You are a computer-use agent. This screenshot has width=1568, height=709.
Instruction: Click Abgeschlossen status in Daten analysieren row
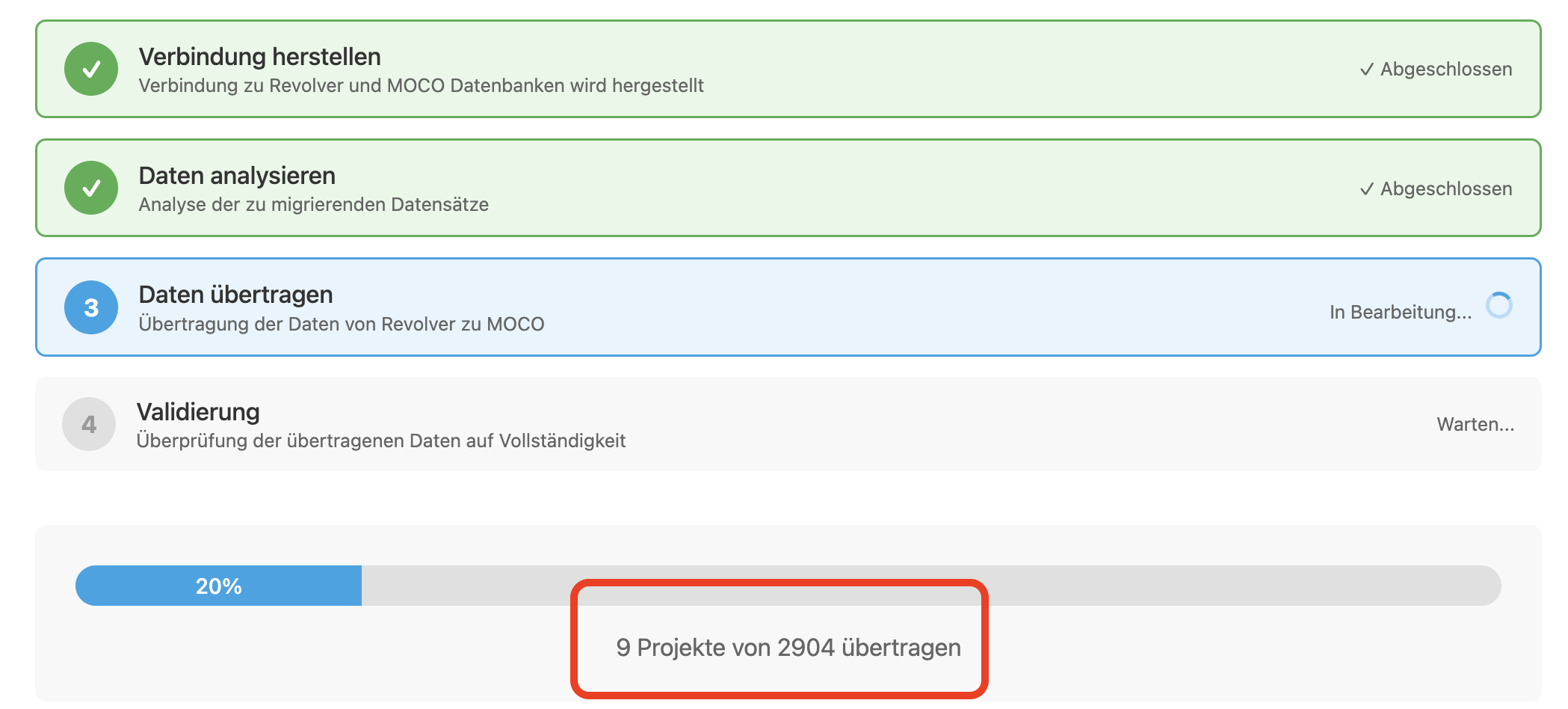(x=1436, y=188)
